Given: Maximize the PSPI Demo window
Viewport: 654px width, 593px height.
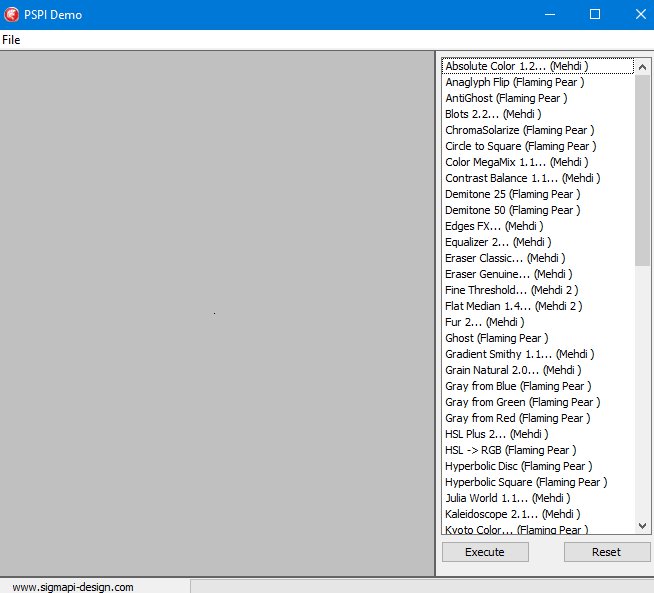Looking at the screenshot, I should click(595, 15).
